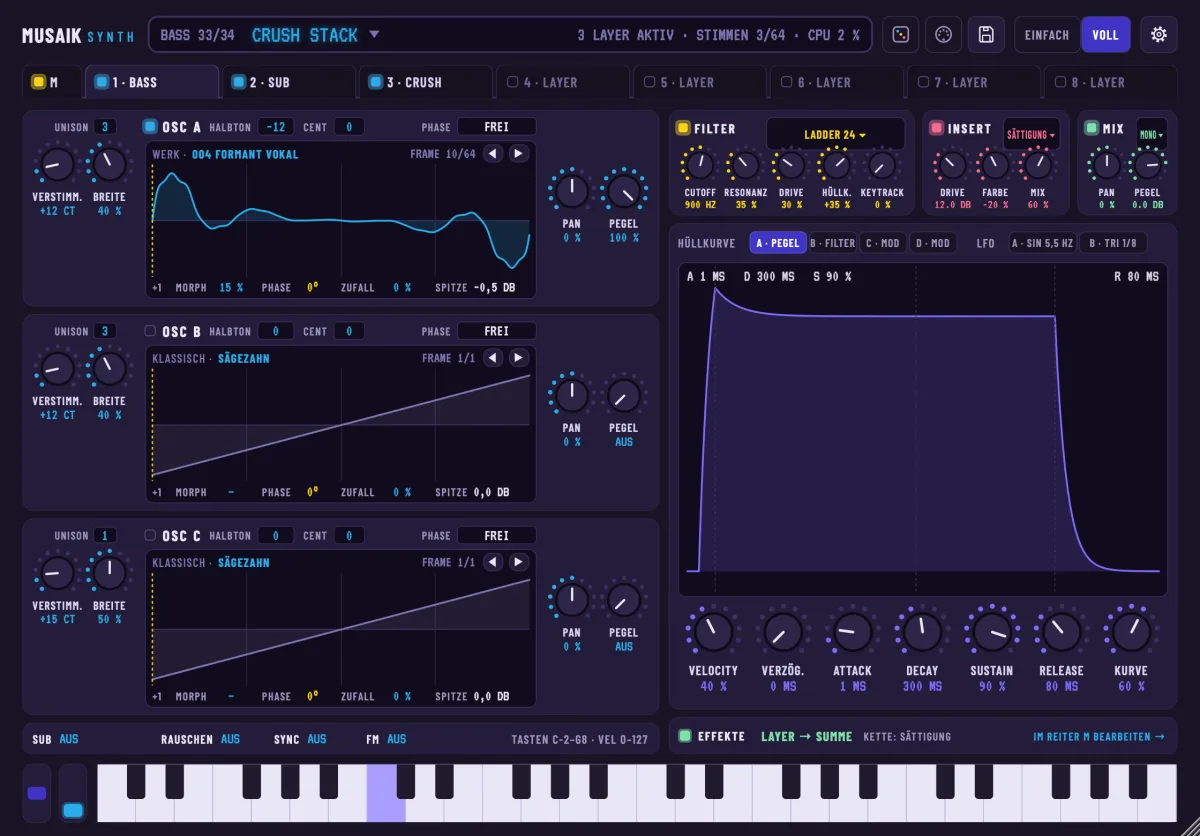
Task: Enable the OSC B checkbox
Action: pos(150,331)
